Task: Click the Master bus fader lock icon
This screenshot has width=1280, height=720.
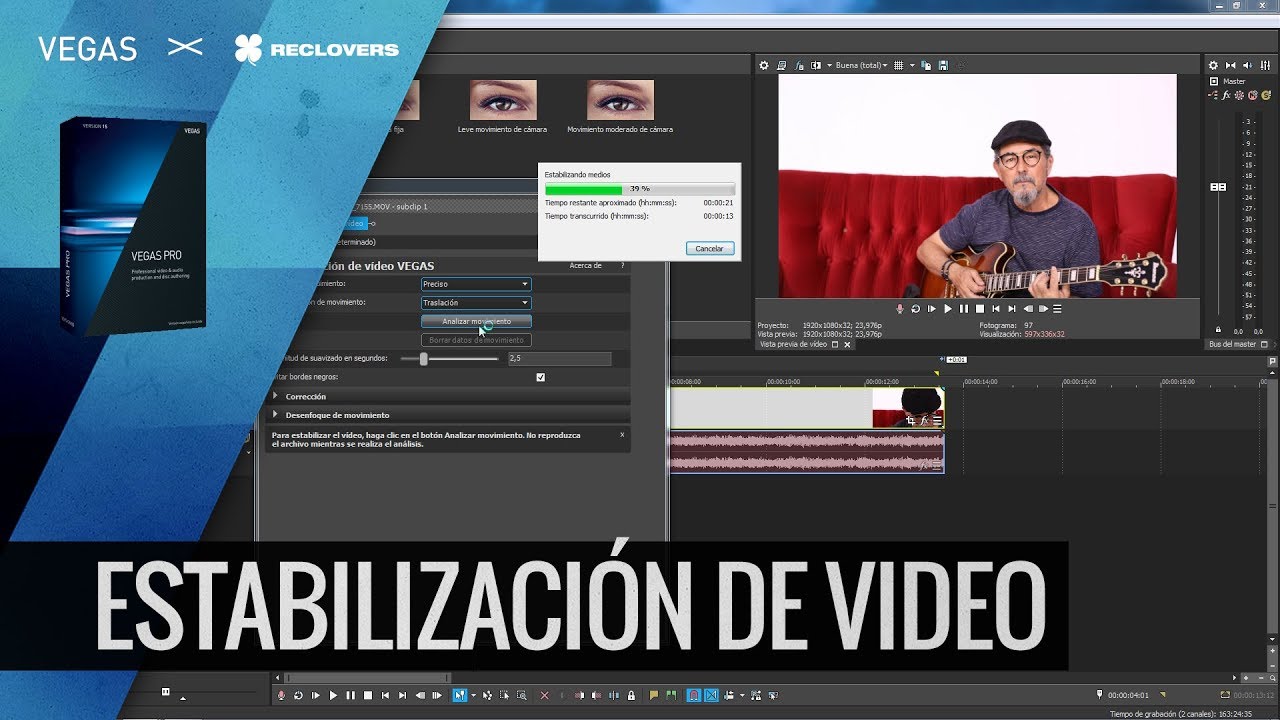Action: pyautogui.click(x=1218, y=329)
